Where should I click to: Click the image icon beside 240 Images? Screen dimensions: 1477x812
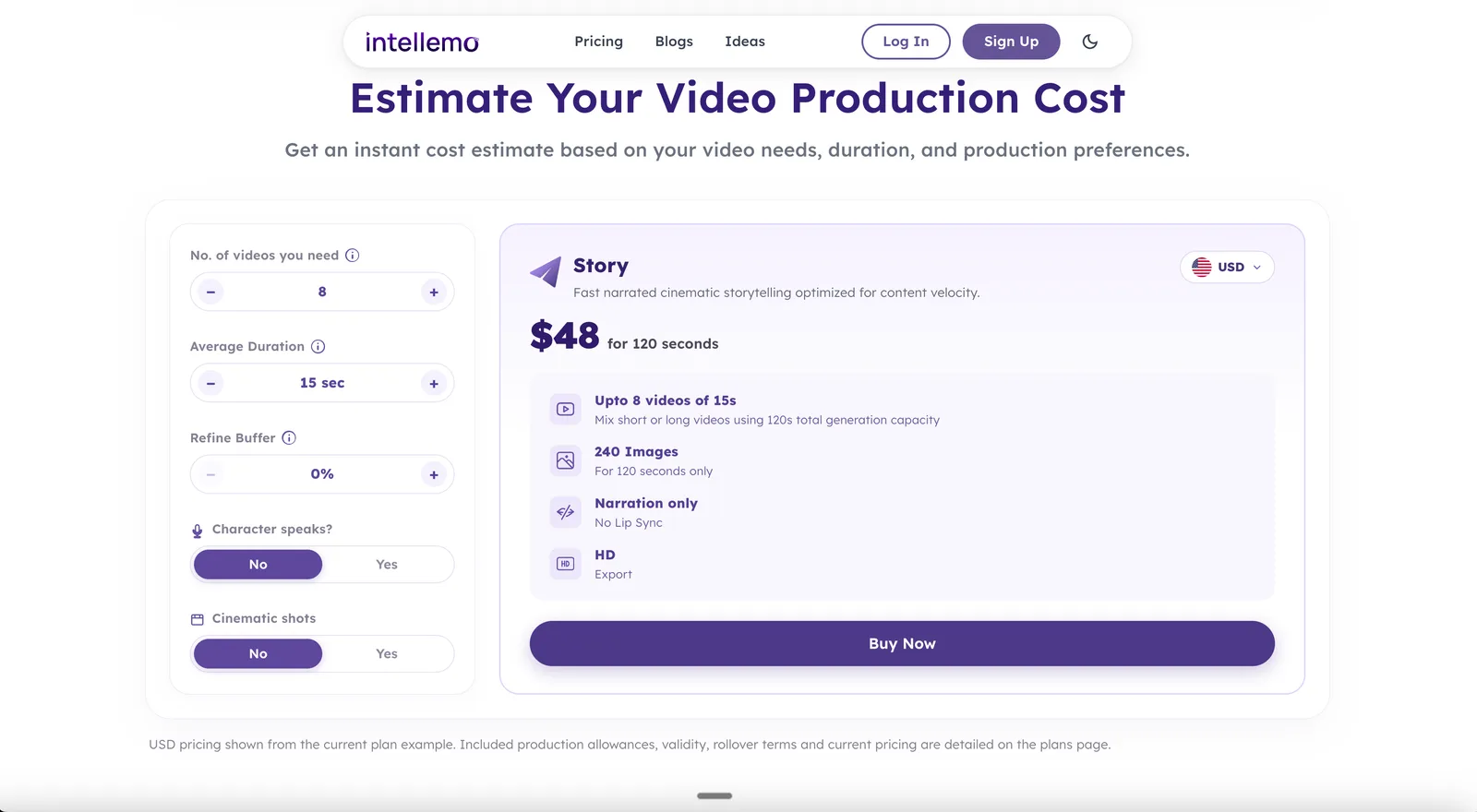click(566, 460)
